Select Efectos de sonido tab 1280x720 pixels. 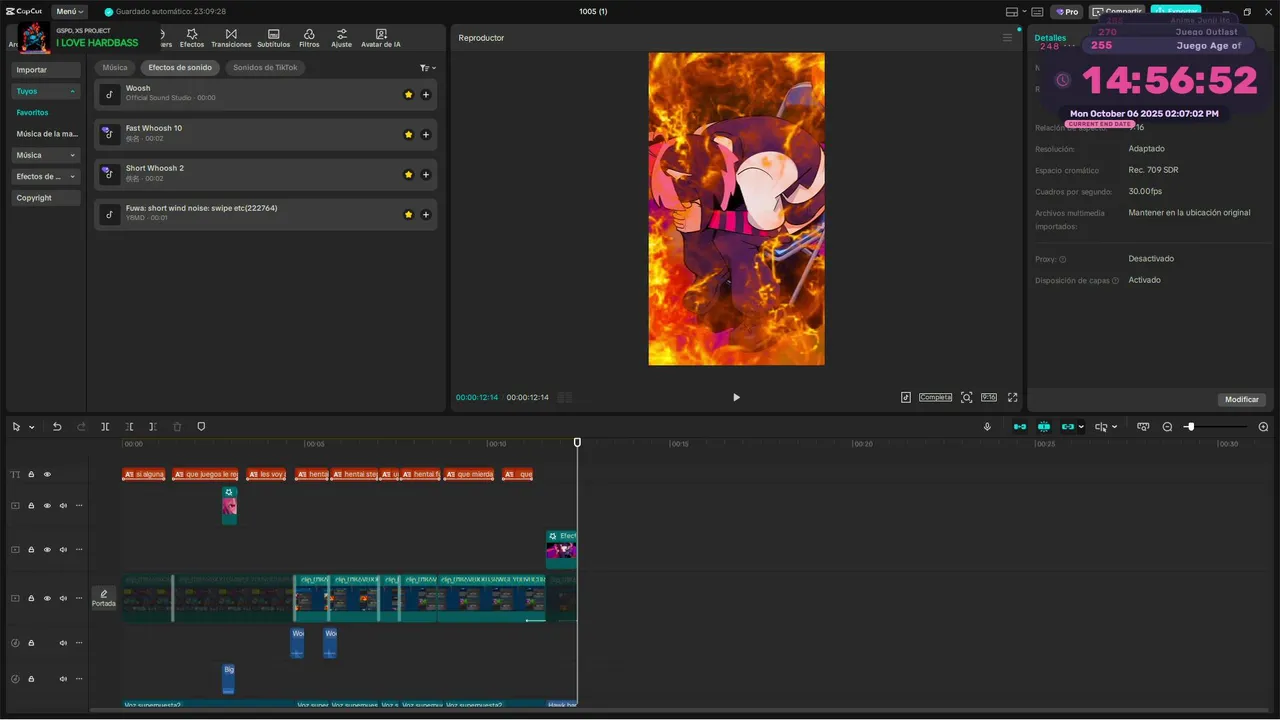point(180,68)
